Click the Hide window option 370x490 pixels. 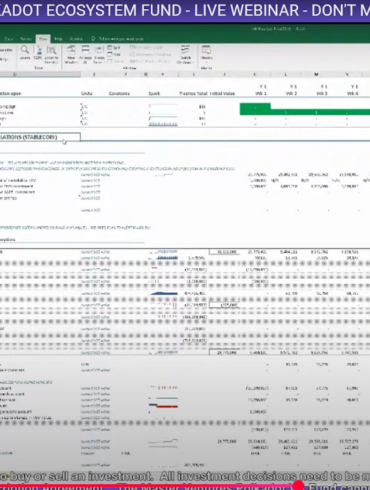pyautogui.click(x=114, y=55)
